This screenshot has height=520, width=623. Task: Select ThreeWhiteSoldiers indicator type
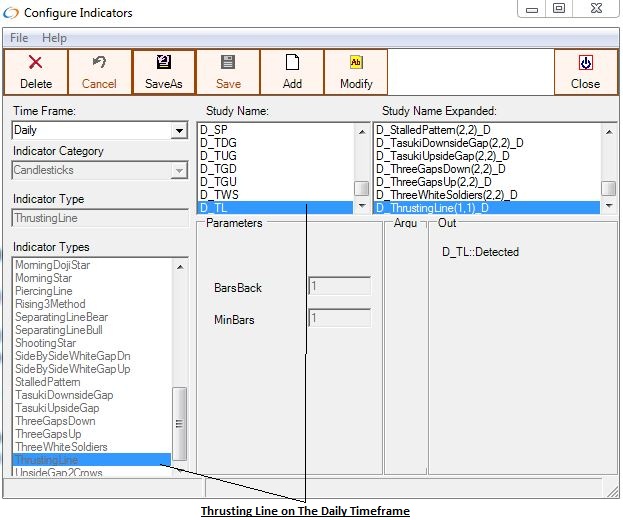[61, 447]
